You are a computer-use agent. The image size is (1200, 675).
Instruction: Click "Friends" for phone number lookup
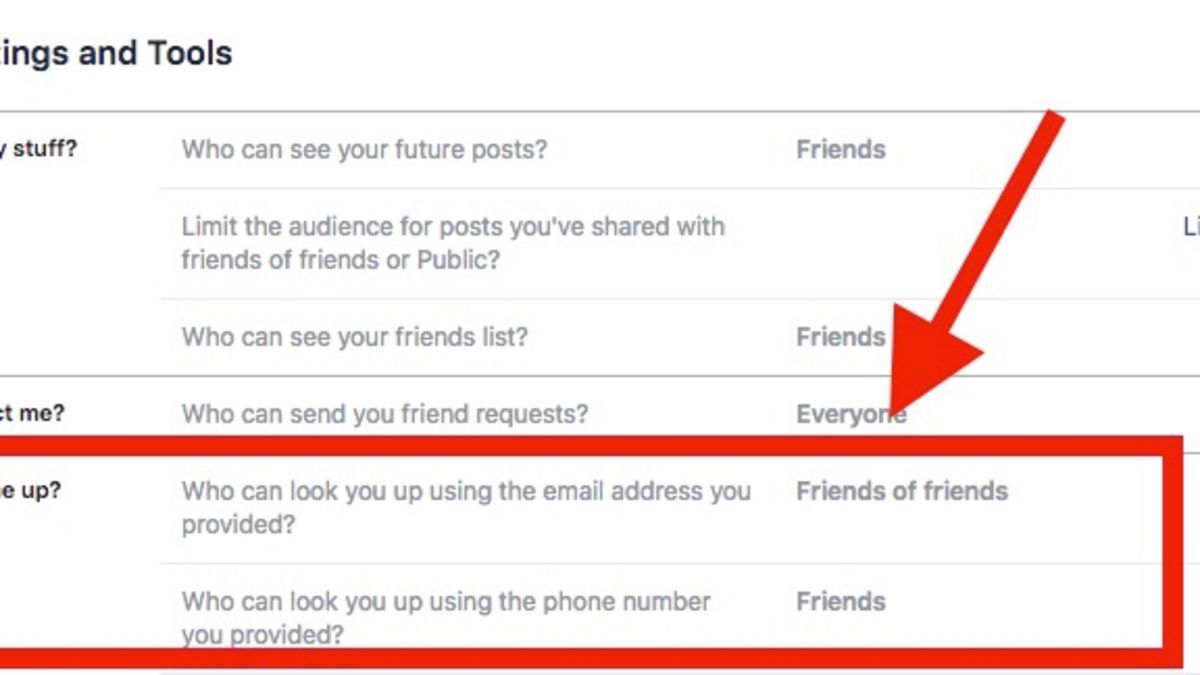tap(841, 602)
